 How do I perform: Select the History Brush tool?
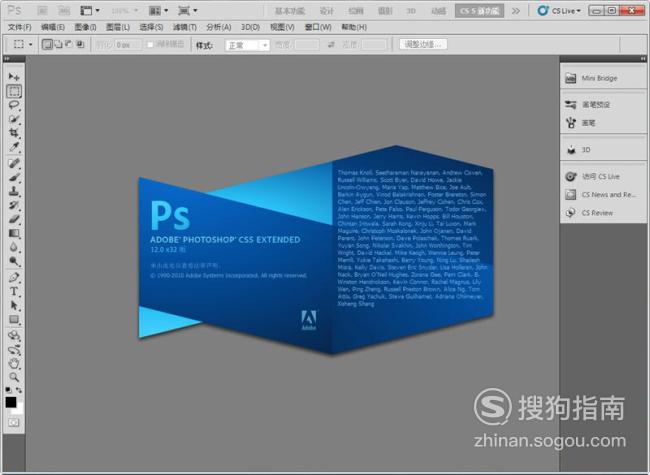tap(14, 205)
